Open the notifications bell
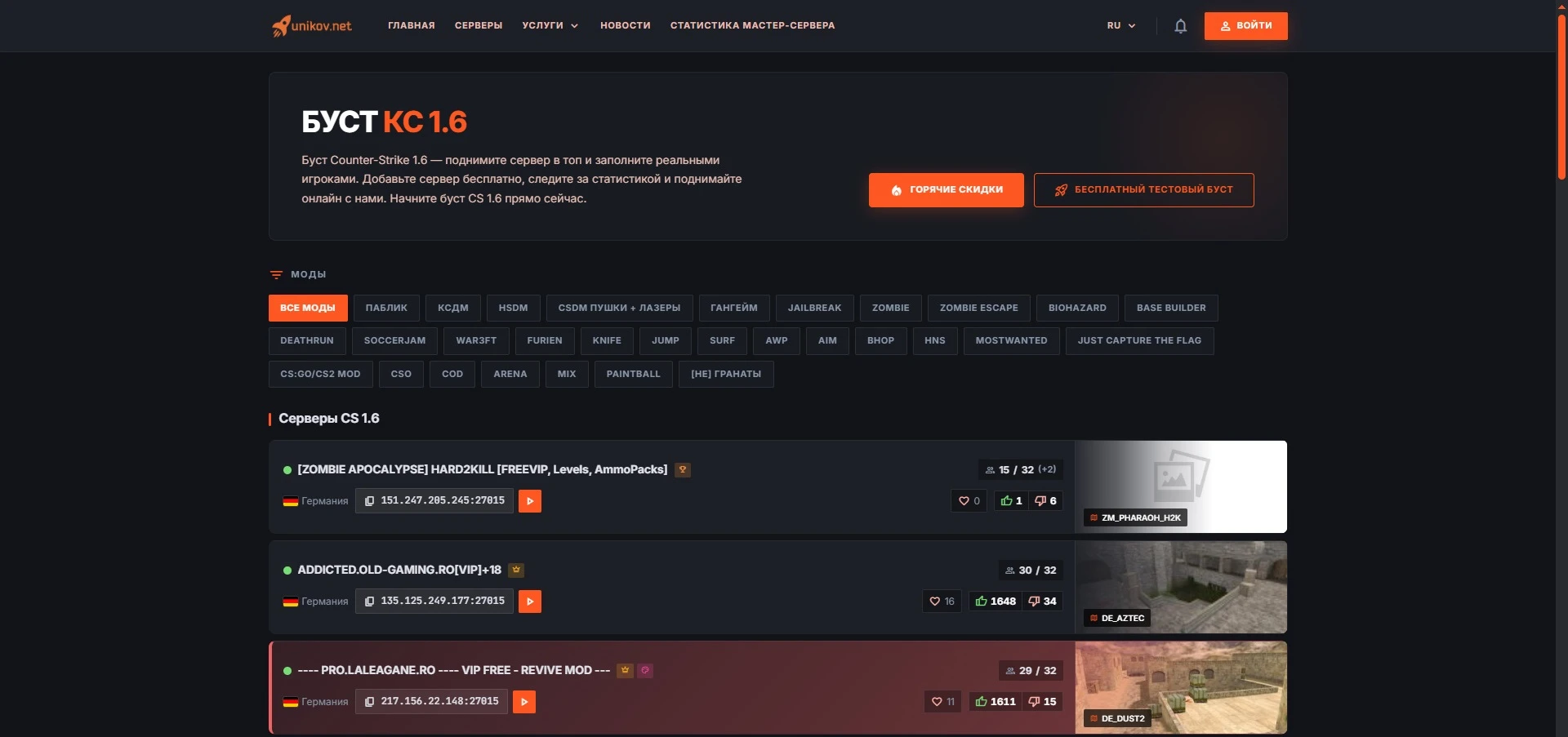1568x737 pixels. 1180,26
